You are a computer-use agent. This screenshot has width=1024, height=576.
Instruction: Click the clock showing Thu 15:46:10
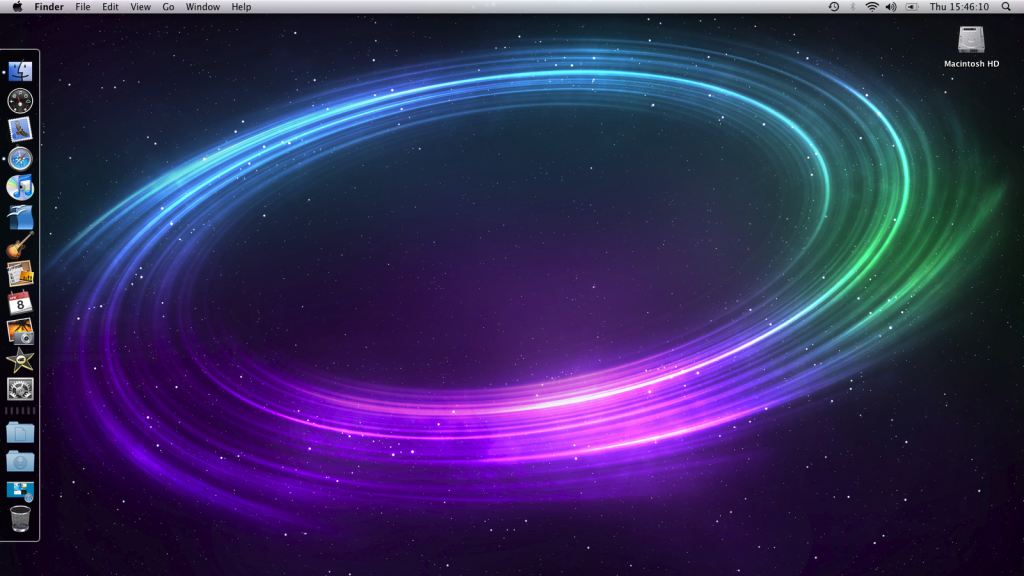point(959,7)
